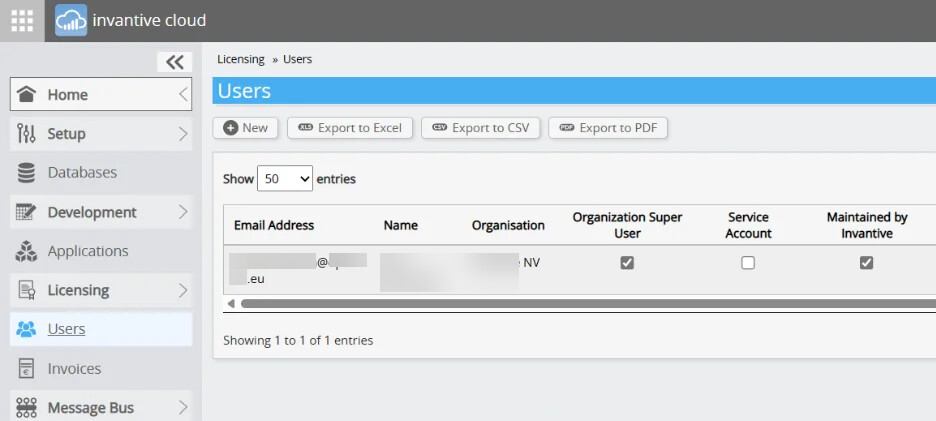The height and width of the screenshot is (421, 936).
Task: Expand the Setup submenu arrow
Action: pyautogui.click(x=183, y=134)
